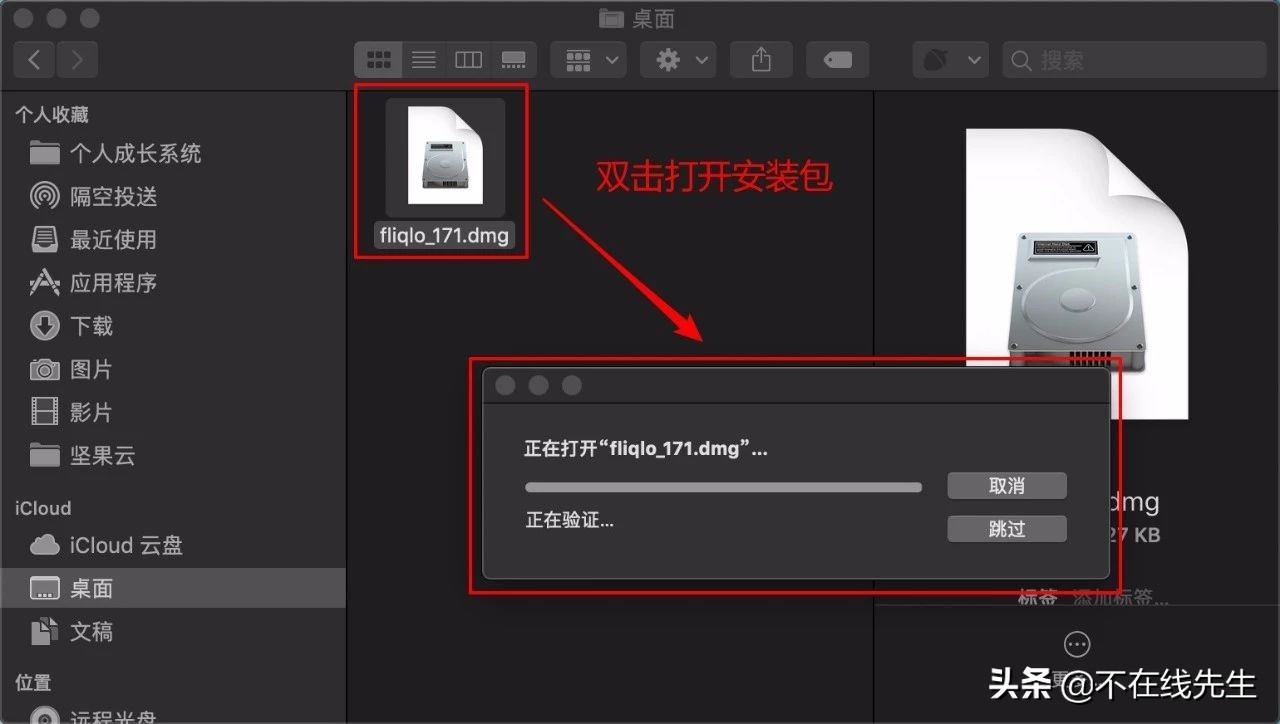This screenshot has width=1280, height=724.
Task: Select the gallery view icon
Action: click(513, 59)
